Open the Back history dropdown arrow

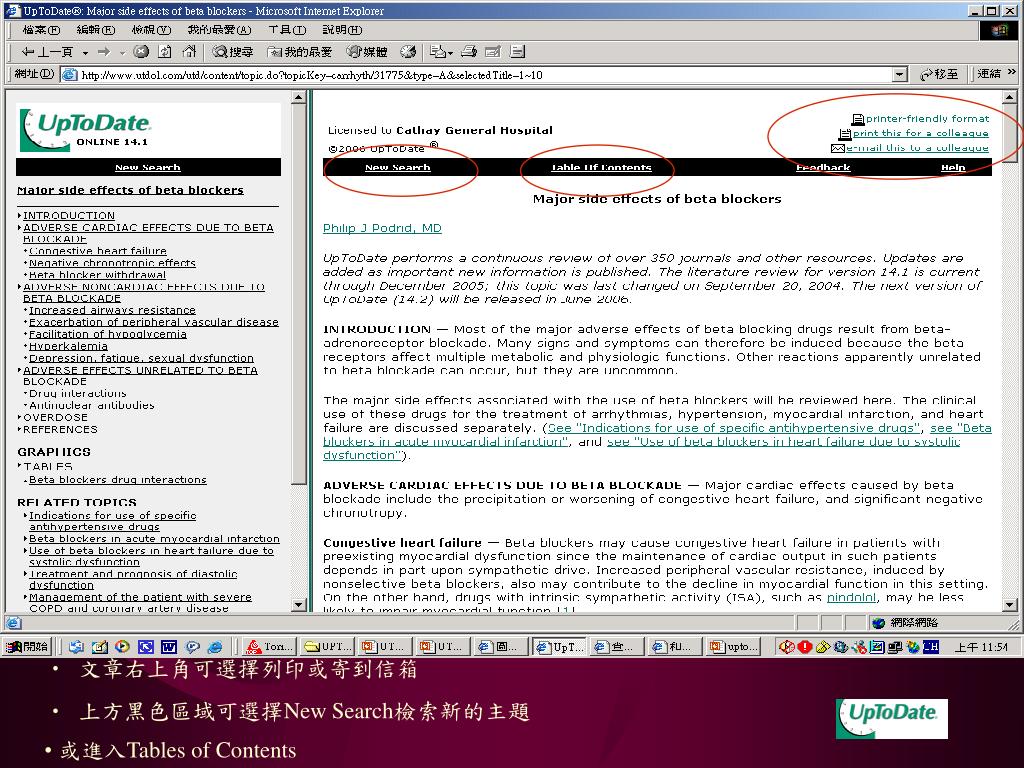click(85, 52)
